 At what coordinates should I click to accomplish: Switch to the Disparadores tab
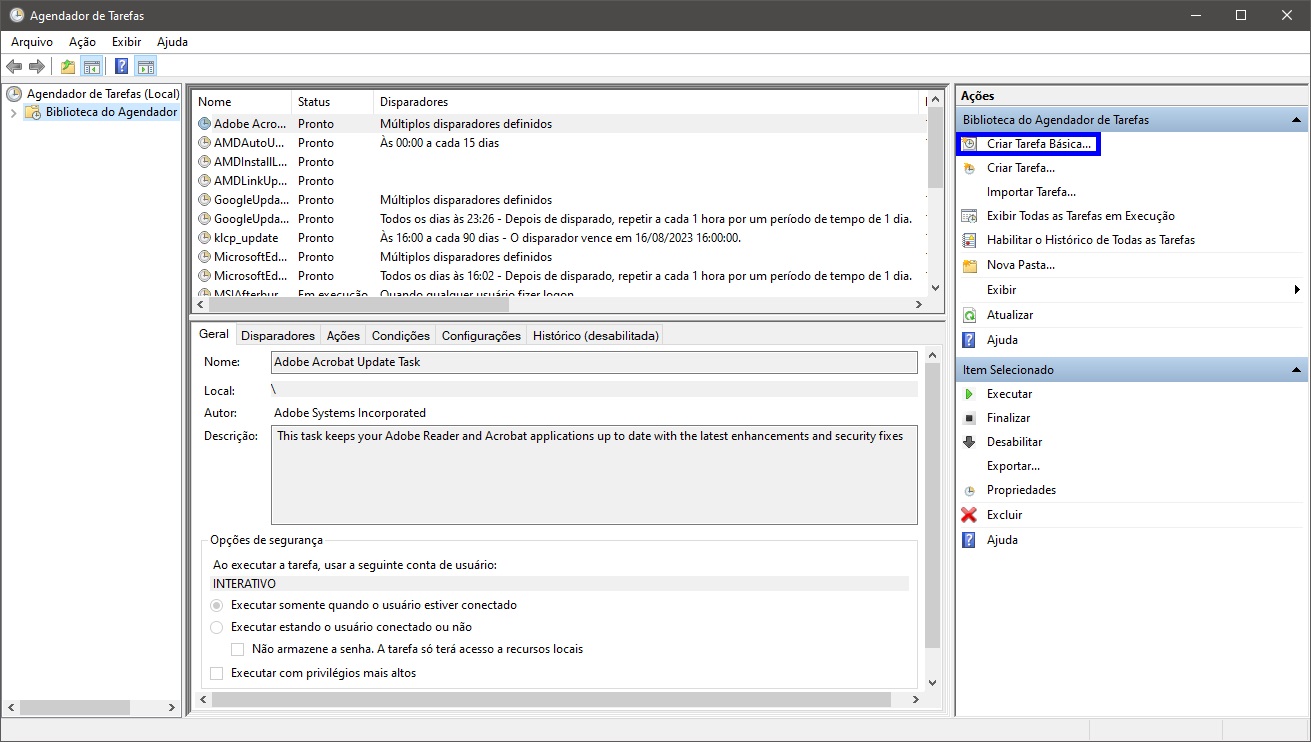278,336
